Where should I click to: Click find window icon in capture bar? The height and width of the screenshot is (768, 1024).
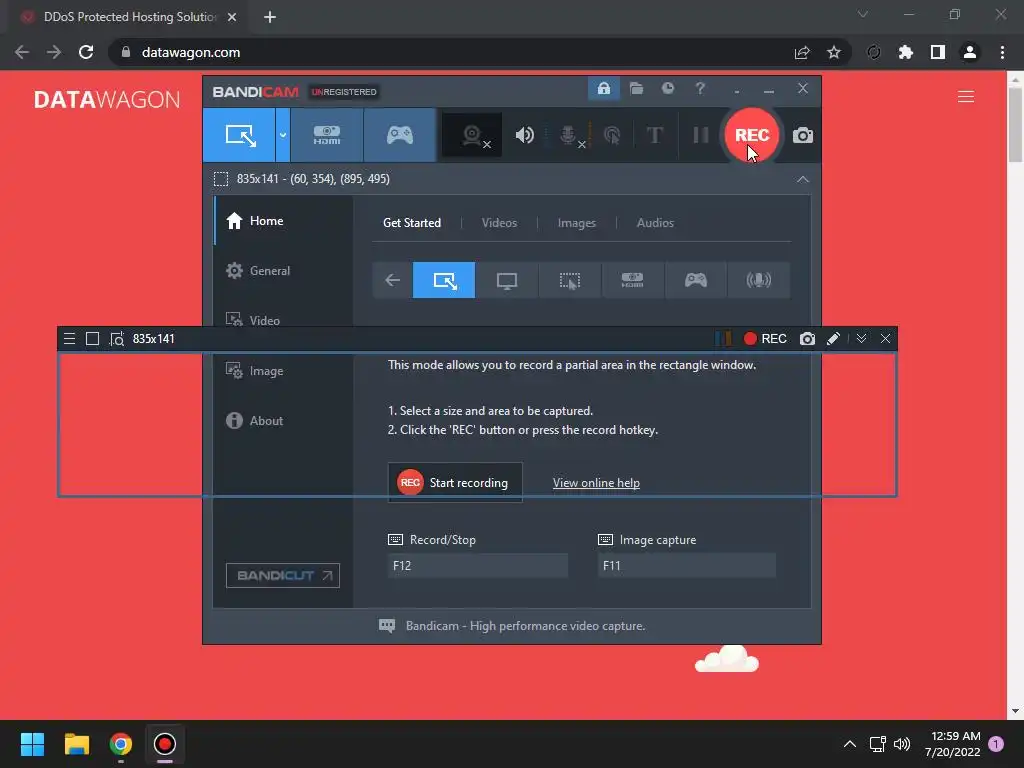116,339
